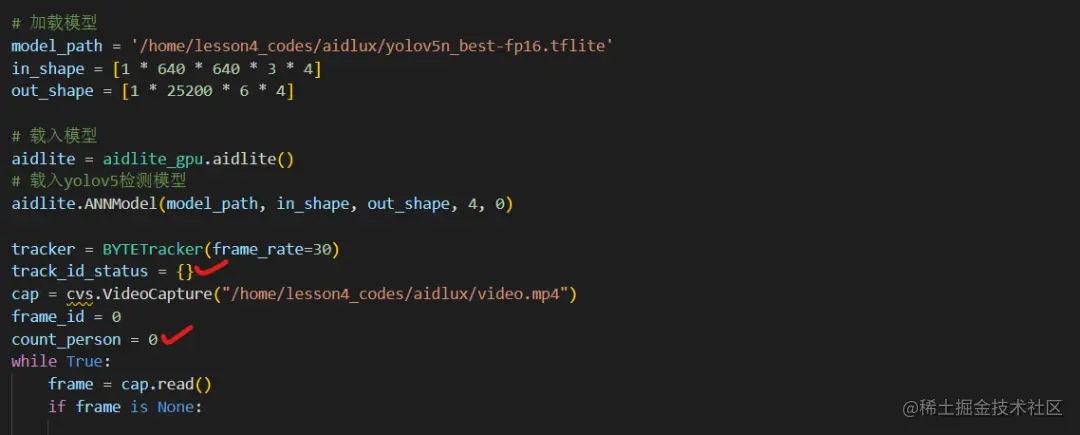The height and width of the screenshot is (435, 1080).
Task: Click 'aidlite_gpu' in the assignment line
Action: tap(153, 159)
